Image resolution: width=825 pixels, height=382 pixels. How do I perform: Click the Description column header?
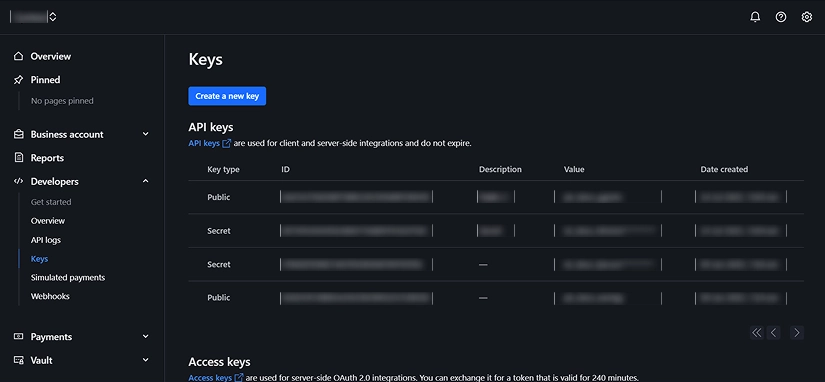(500, 169)
